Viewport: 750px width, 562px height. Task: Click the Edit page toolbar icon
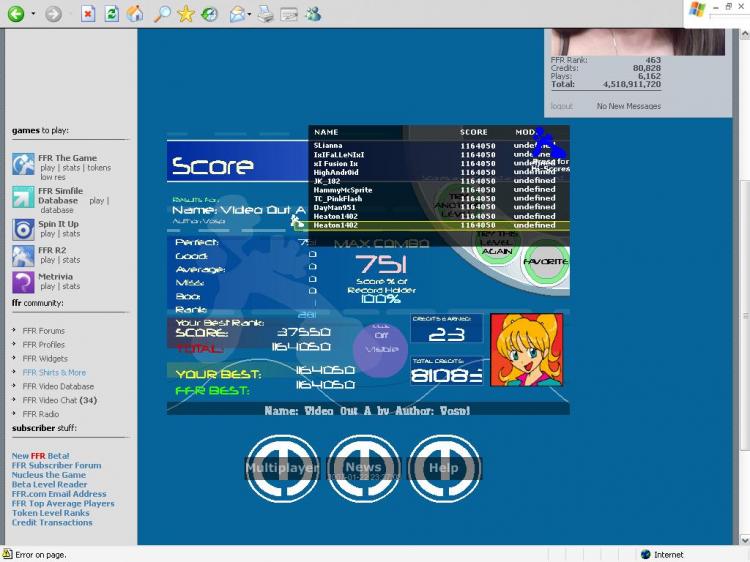click(289, 14)
